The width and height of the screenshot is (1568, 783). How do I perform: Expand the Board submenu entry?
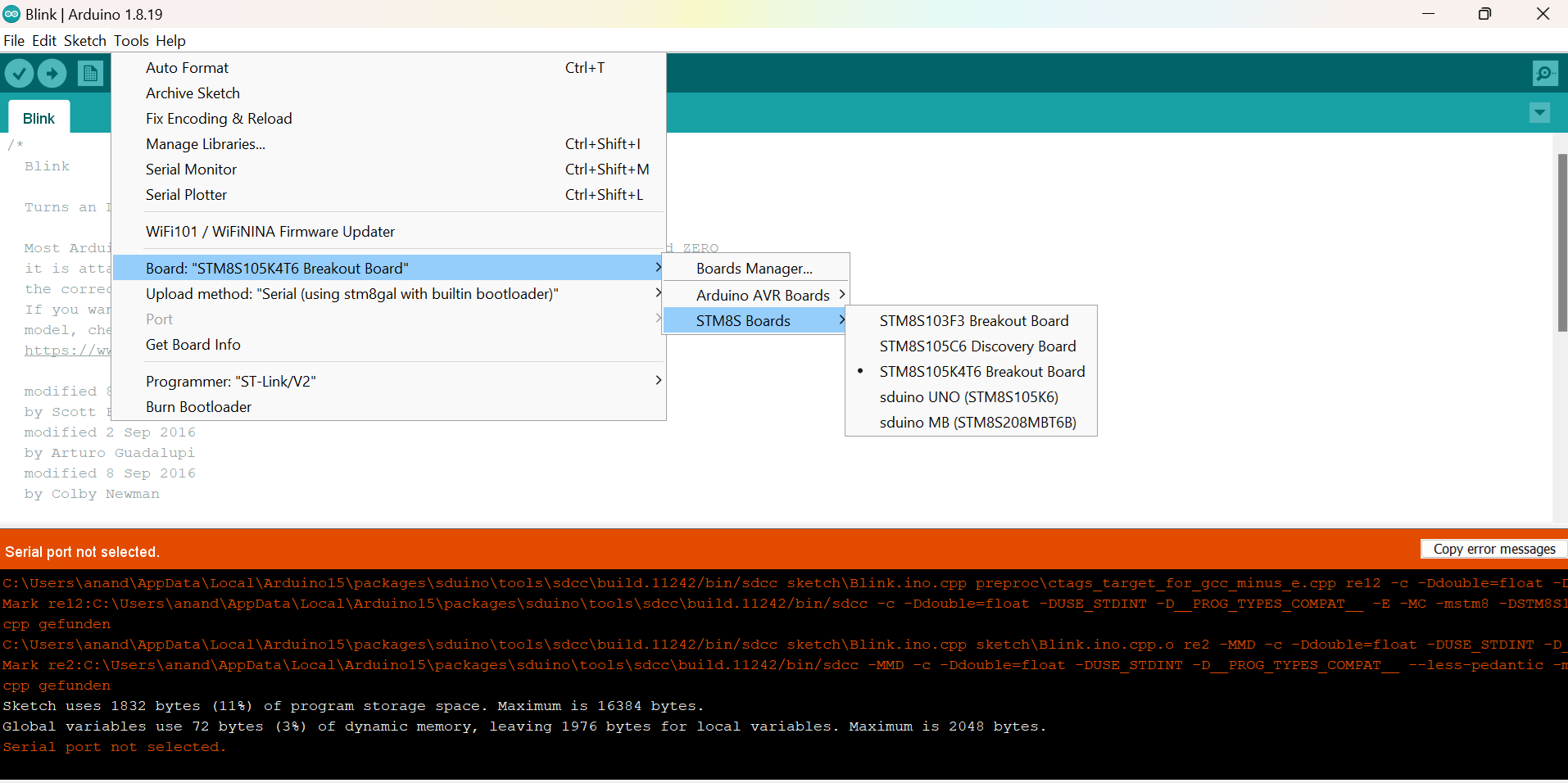388,268
